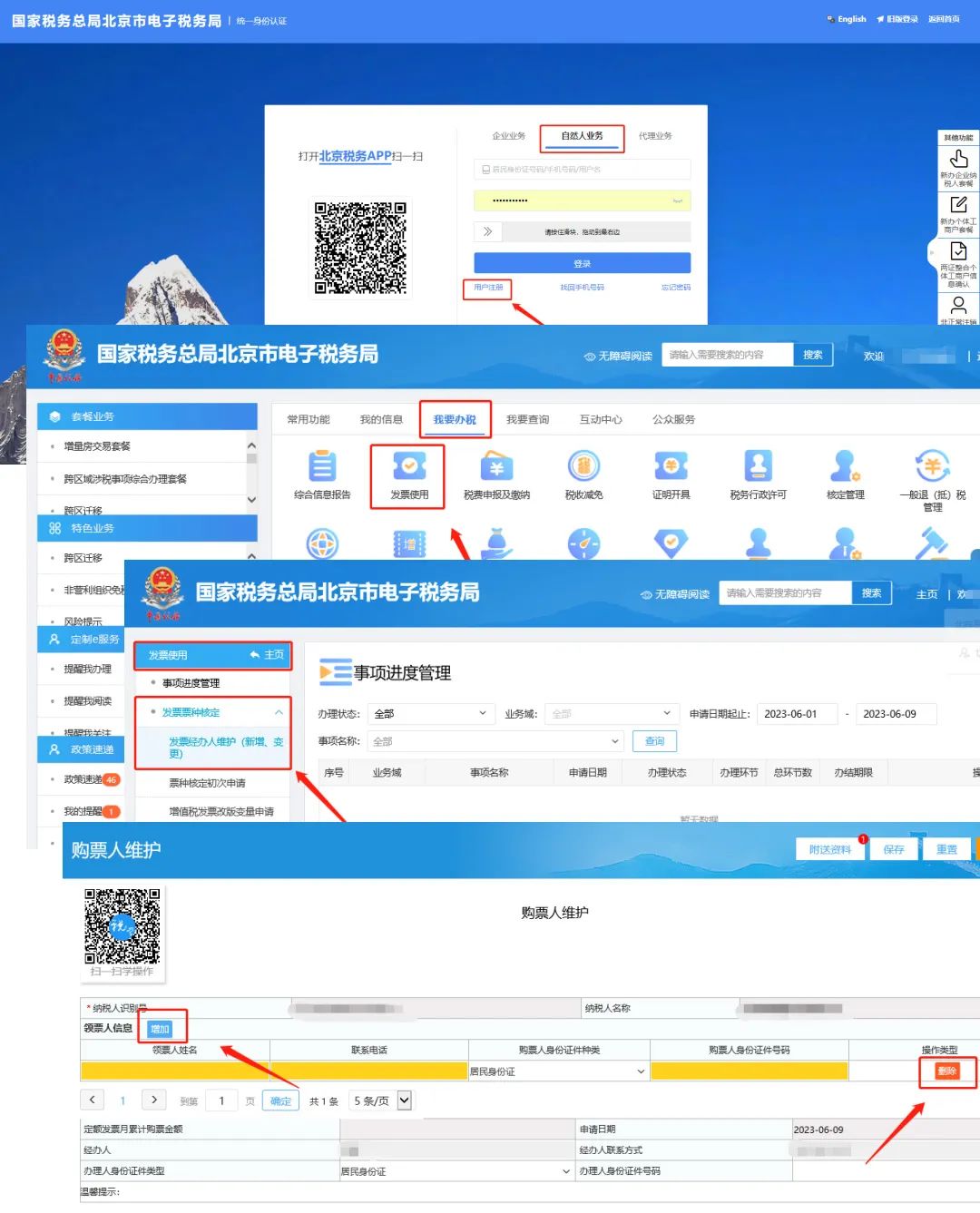Click the 新办企业纳税人套餐 hand icon
The width and height of the screenshot is (980, 1213).
click(x=958, y=159)
